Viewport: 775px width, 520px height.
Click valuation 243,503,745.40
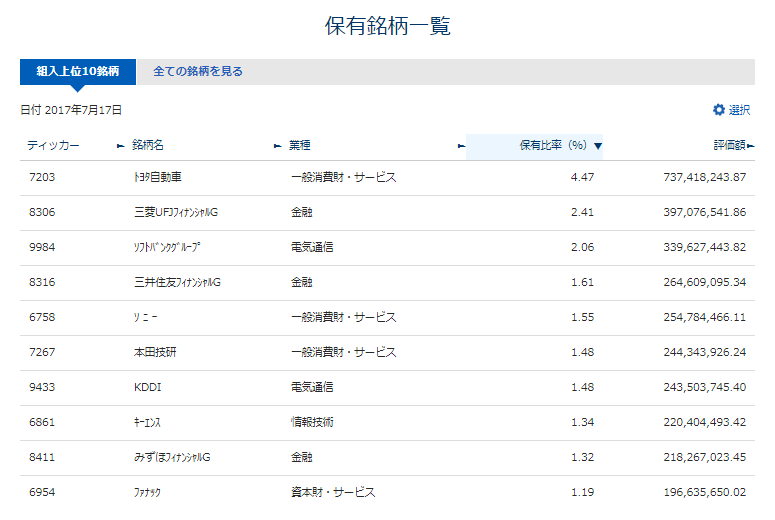click(x=705, y=387)
